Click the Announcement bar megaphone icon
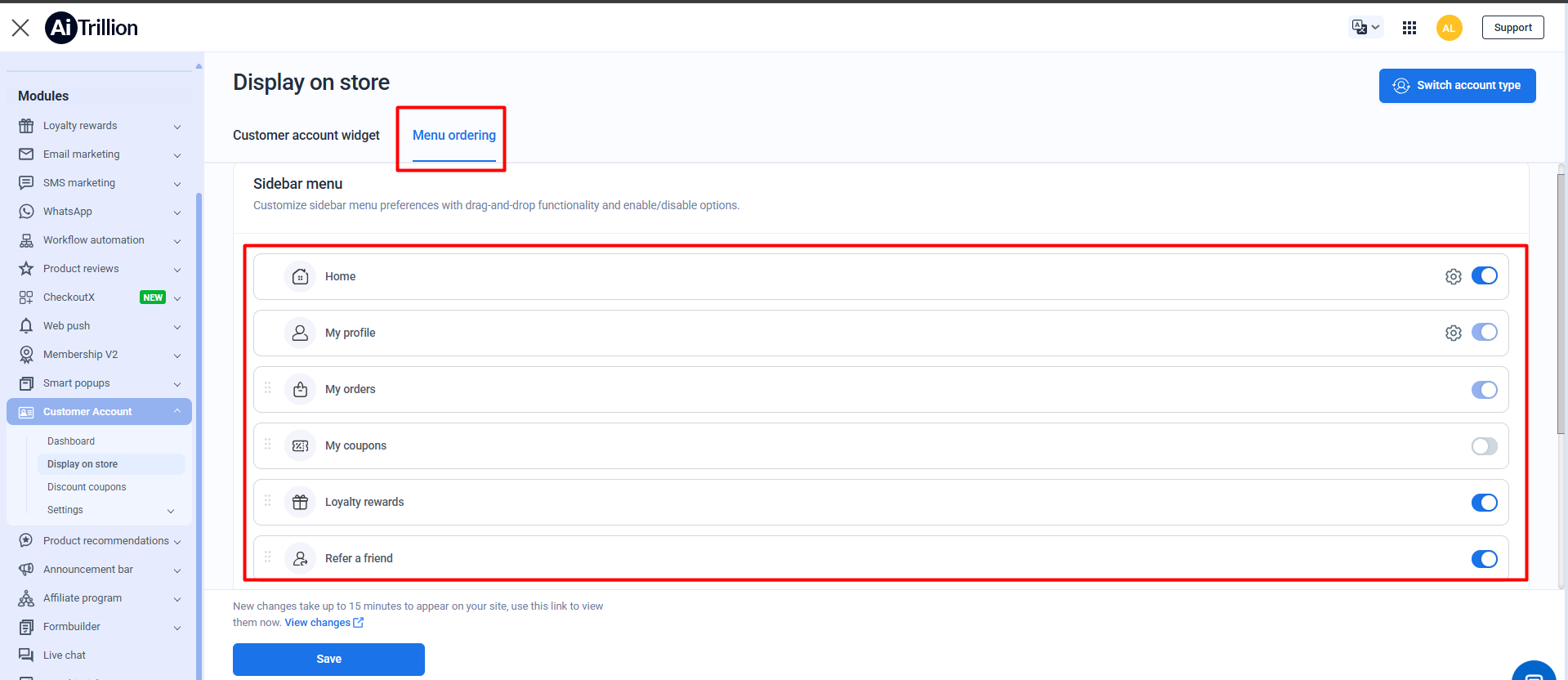1568x680 pixels. pos(26,570)
